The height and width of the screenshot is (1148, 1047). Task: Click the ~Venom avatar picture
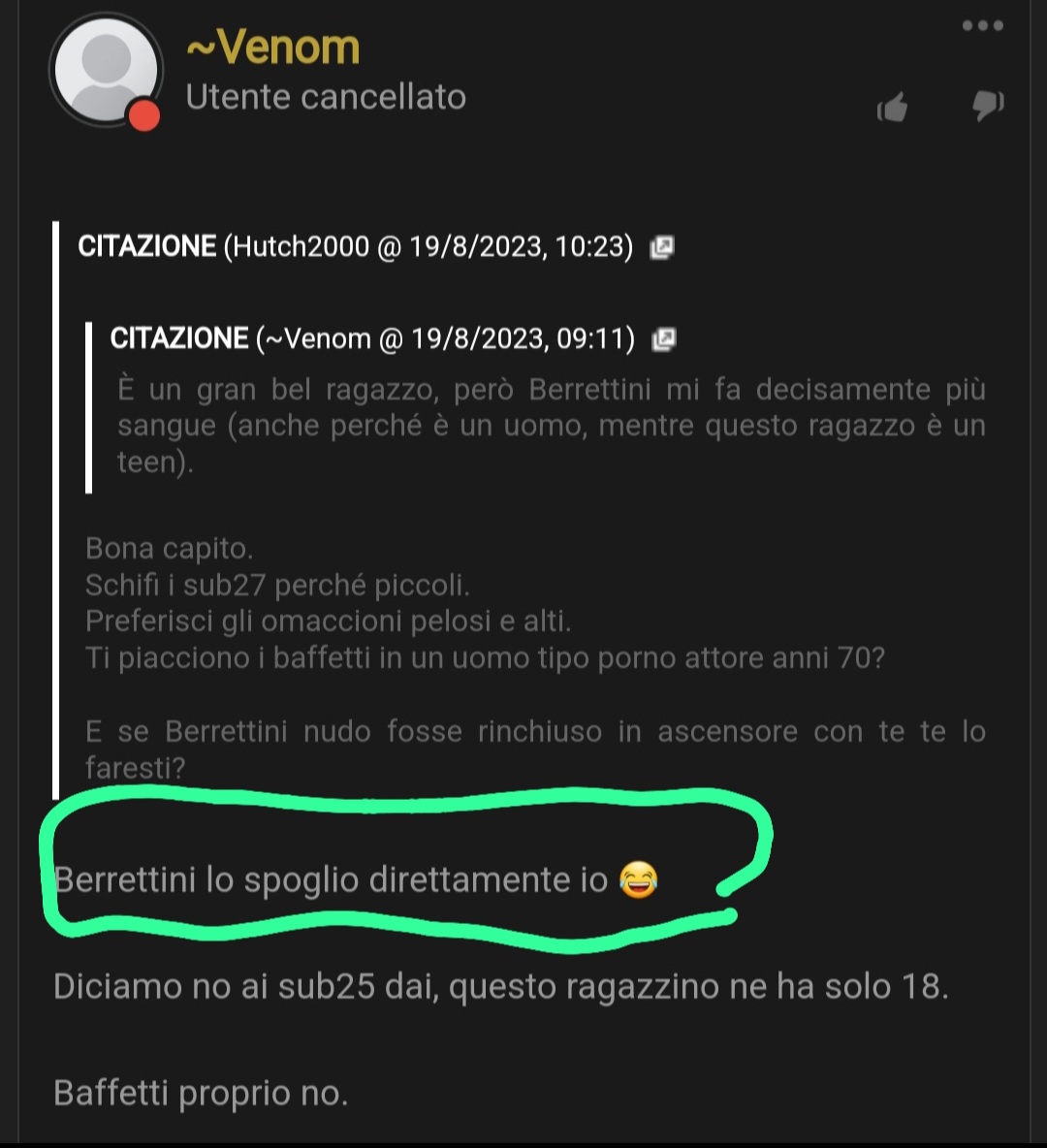click(107, 70)
